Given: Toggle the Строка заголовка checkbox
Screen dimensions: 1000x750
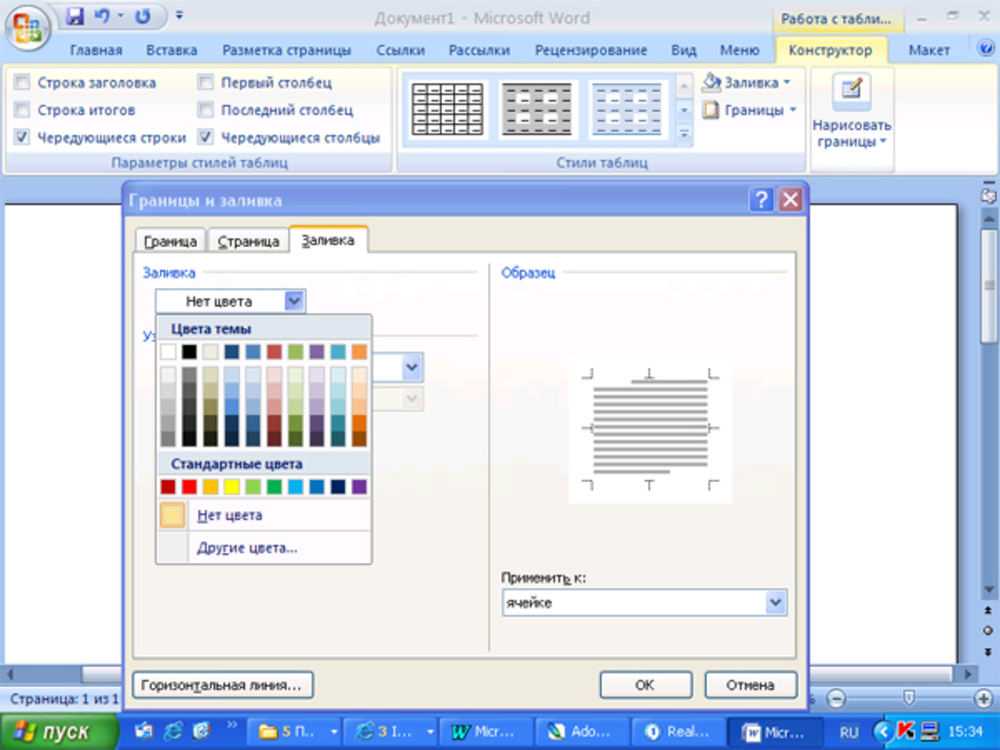Looking at the screenshot, I should (22, 82).
